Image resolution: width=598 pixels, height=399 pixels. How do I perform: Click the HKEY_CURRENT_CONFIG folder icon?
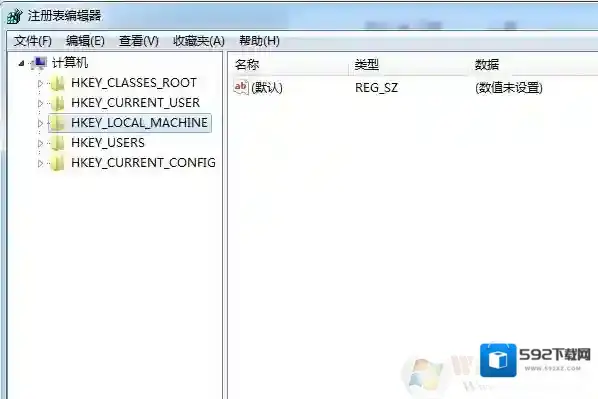58,163
